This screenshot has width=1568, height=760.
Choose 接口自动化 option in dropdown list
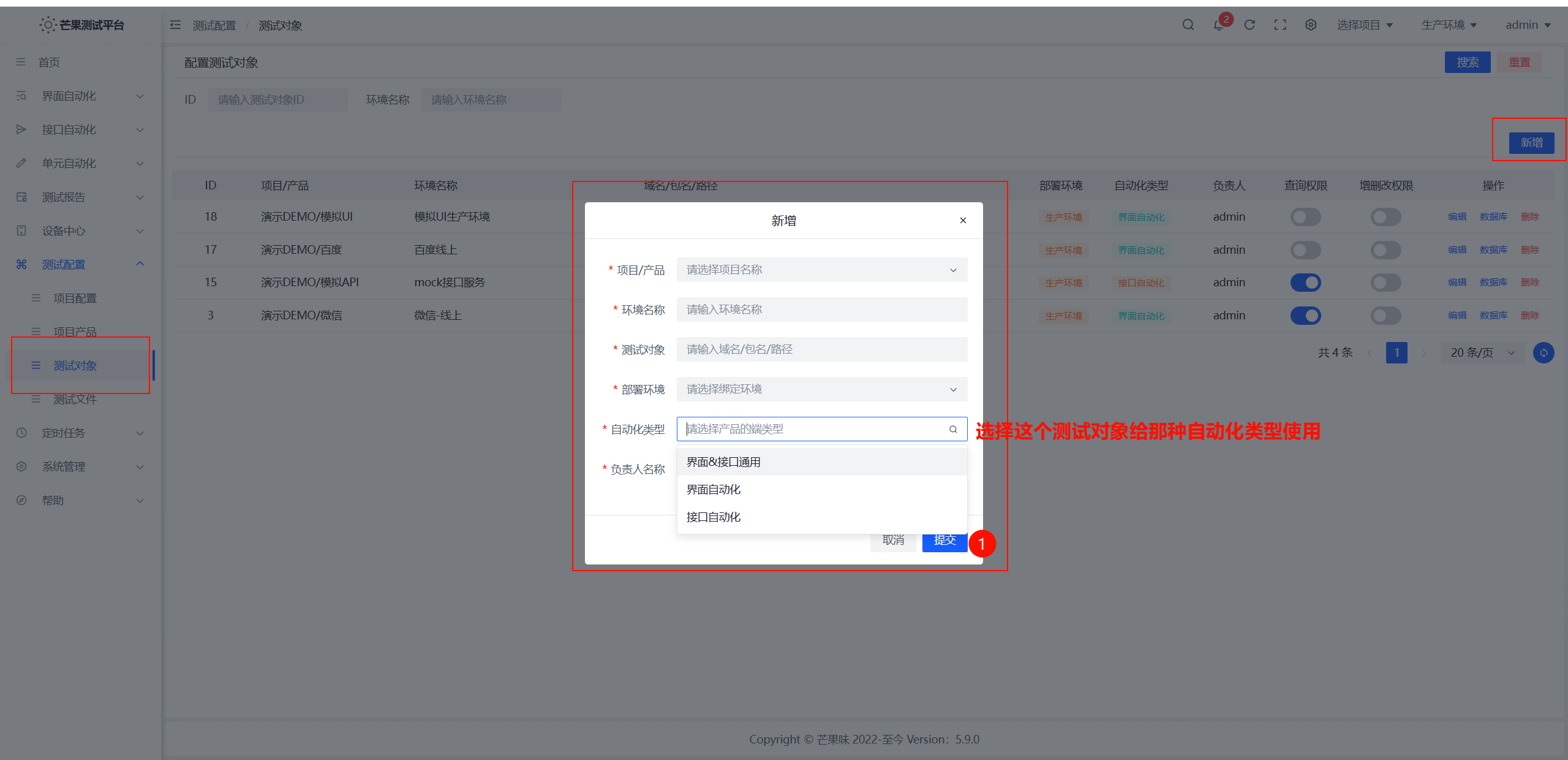[x=714, y=517]
